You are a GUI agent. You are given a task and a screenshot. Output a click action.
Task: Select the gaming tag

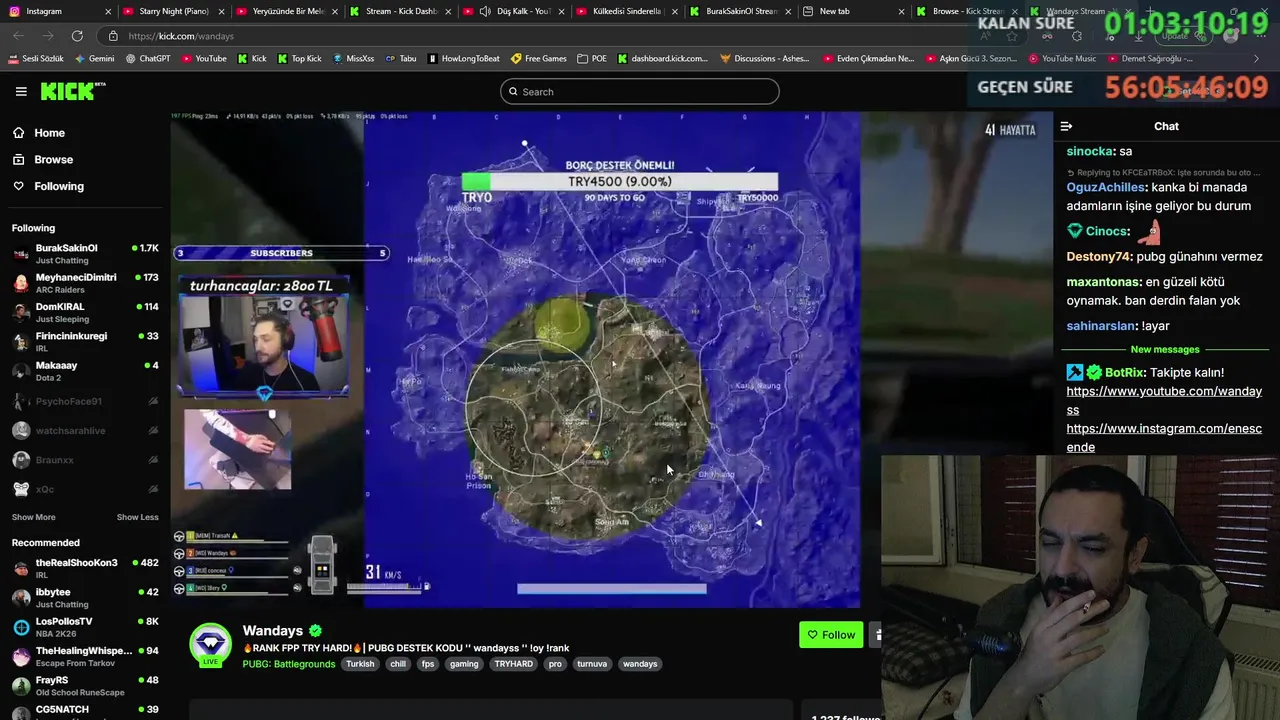464,664
